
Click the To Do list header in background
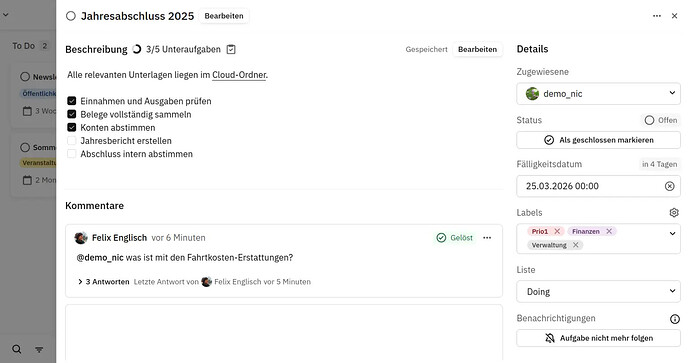23,46
